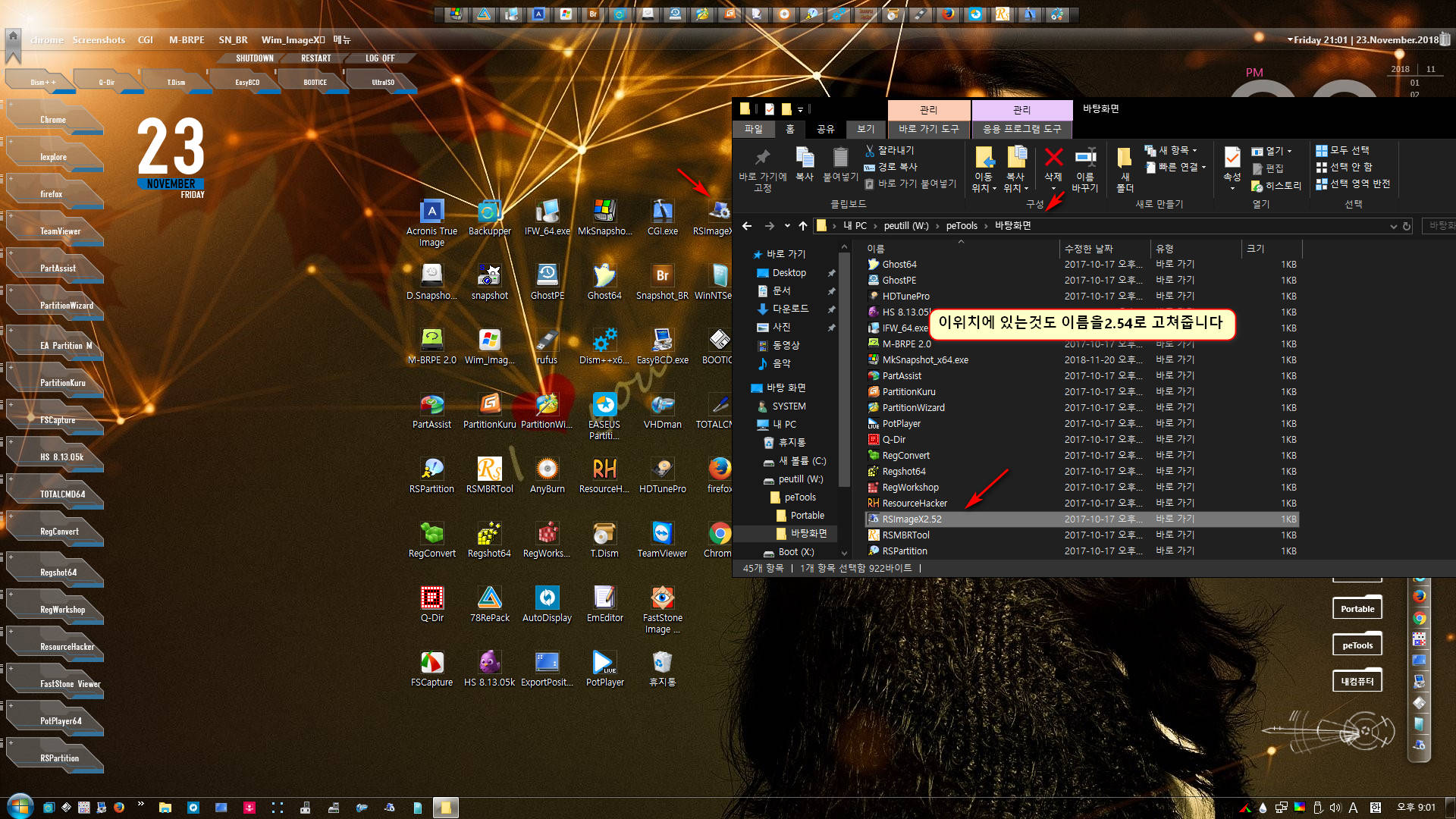Open Desktop in the Quick access tree
The height and width of the screenshot is (819, 1456).
[789, 273]
